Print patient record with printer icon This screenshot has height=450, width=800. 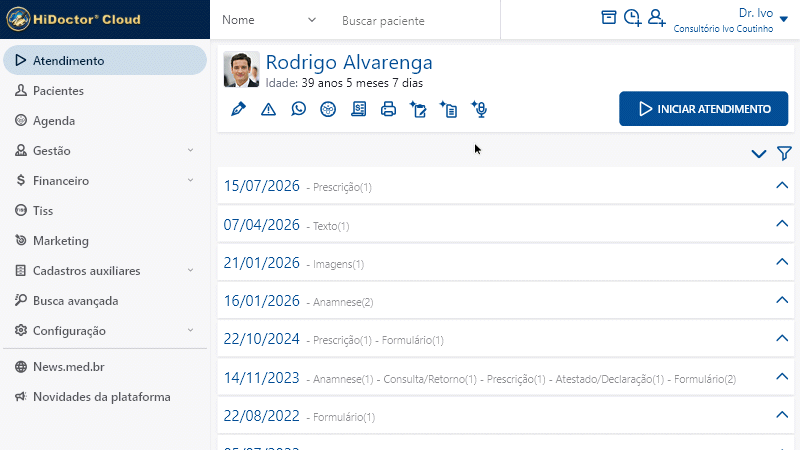point(388,109)
